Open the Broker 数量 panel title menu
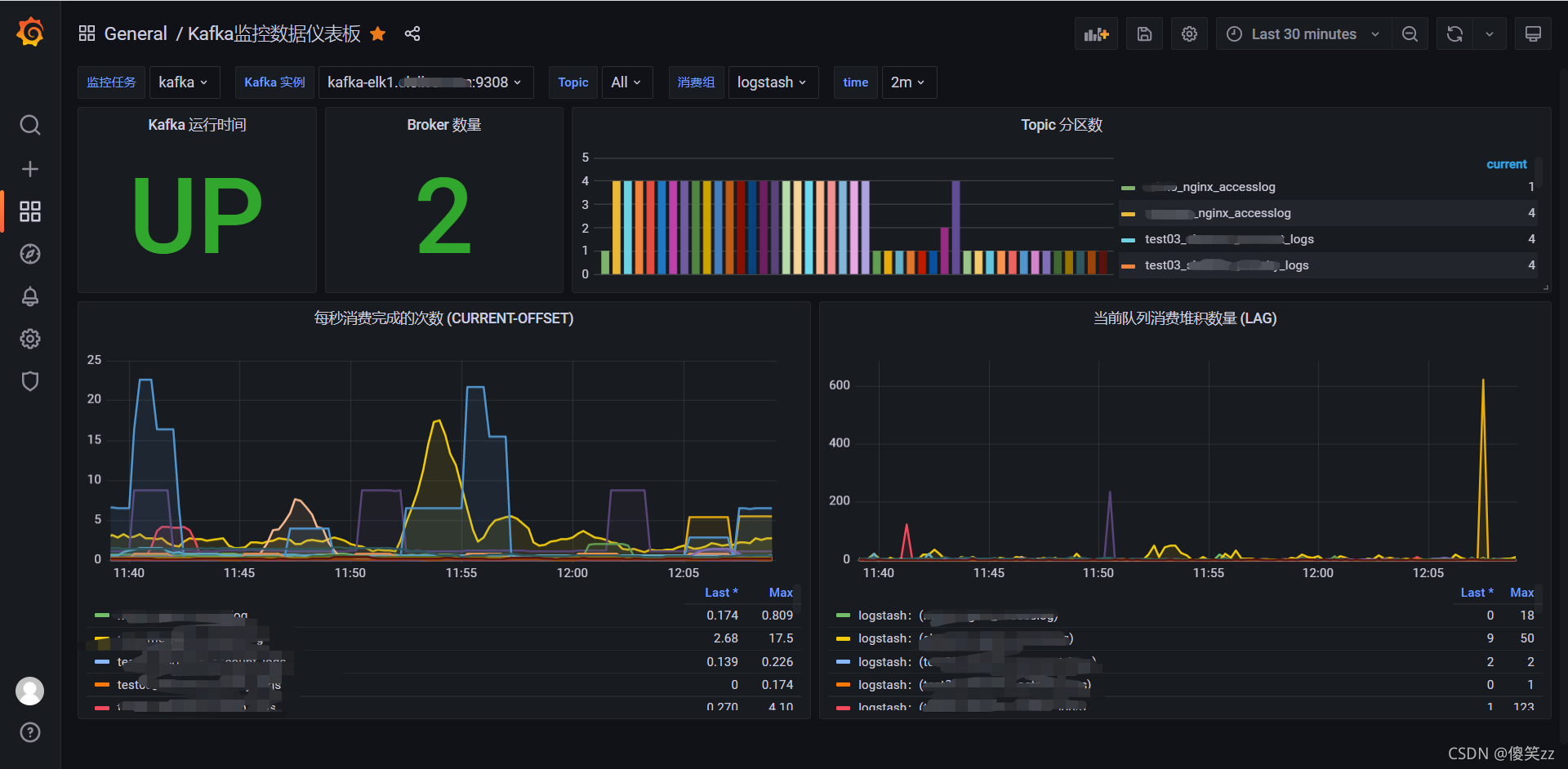Screen dimensions: 1568x769 point(443,125)
